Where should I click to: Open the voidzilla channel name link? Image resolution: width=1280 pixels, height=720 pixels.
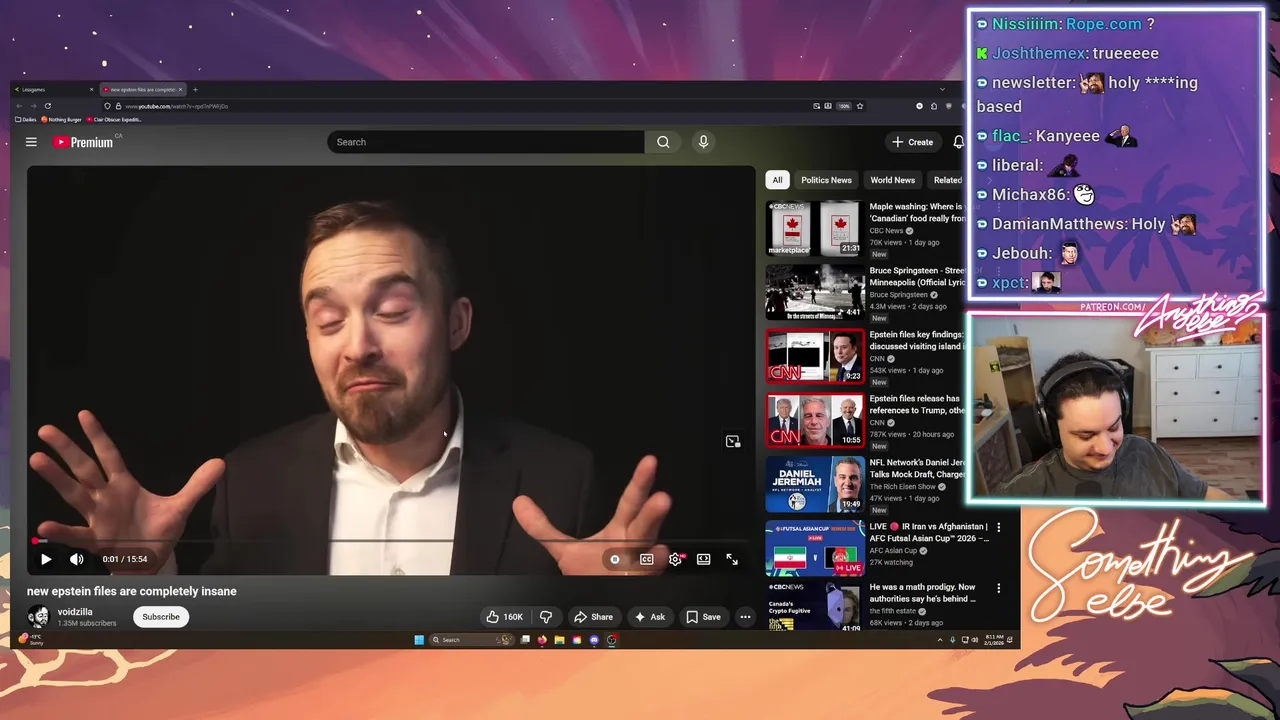click(75, 611)
